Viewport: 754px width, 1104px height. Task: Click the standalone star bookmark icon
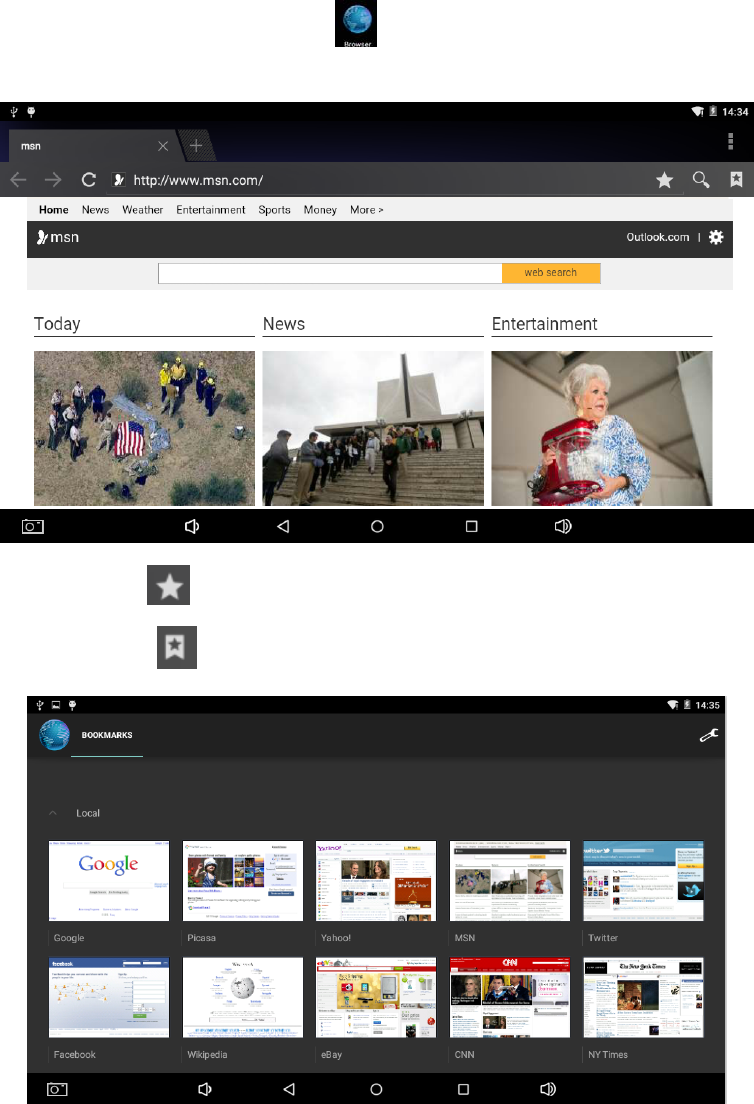pyautogui.click(x=168, y=585)
